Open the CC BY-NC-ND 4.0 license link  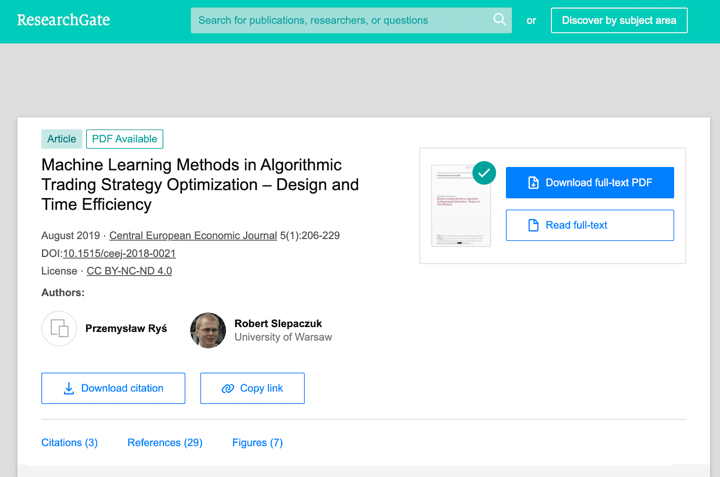pos(129,271)
